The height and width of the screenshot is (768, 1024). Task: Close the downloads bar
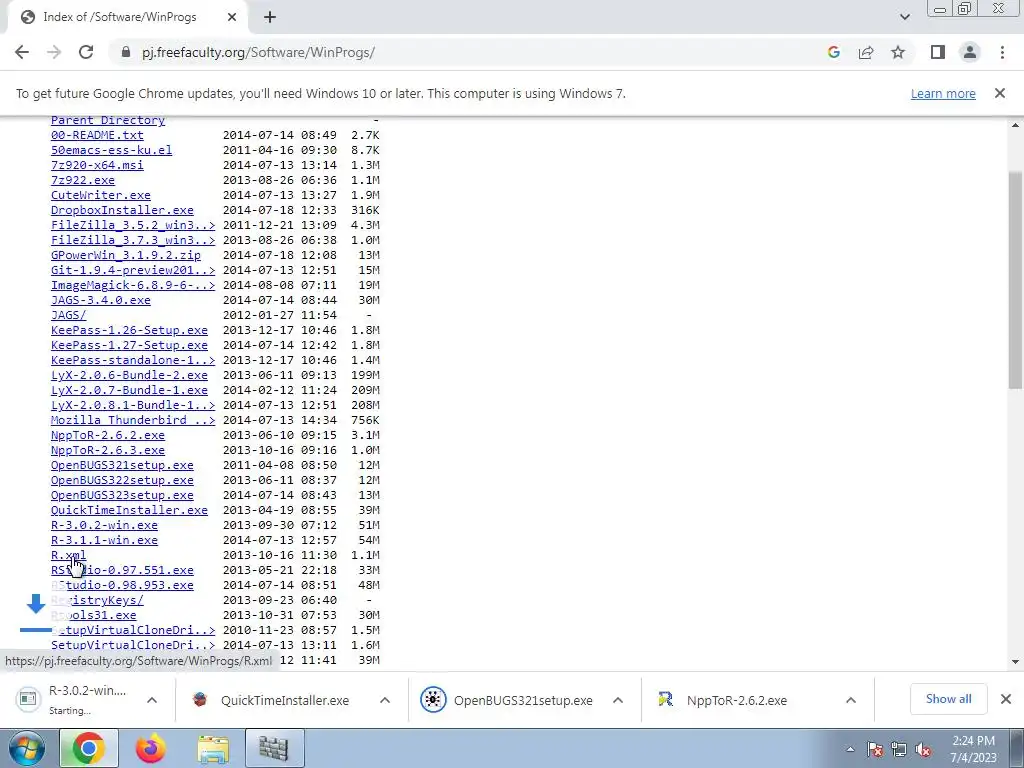click(1006, 699)
